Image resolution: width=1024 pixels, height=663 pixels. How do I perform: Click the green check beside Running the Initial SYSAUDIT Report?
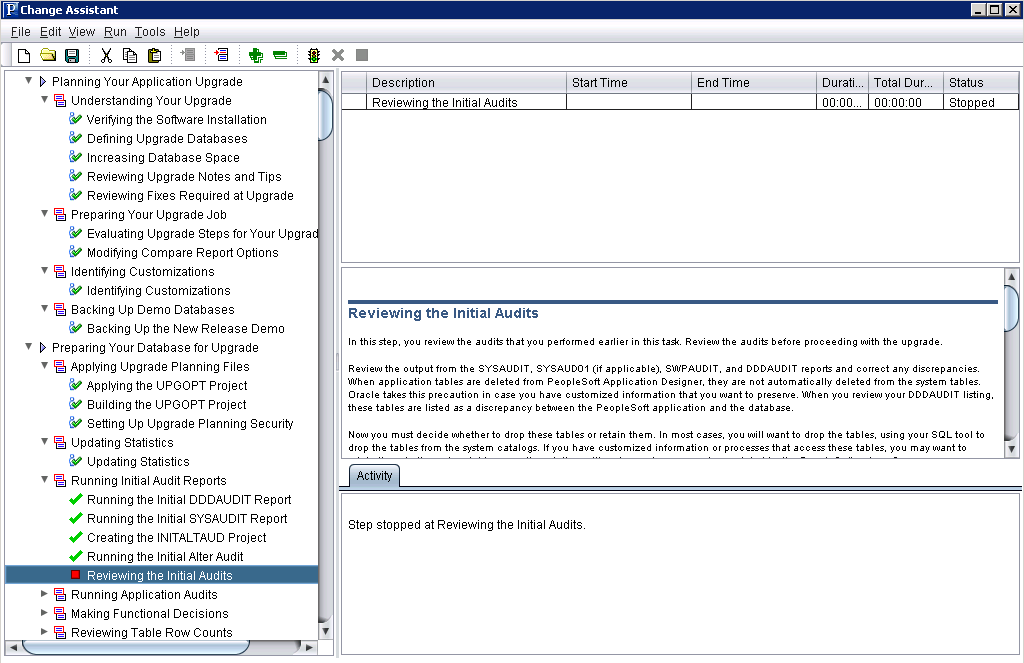point(76,518)
